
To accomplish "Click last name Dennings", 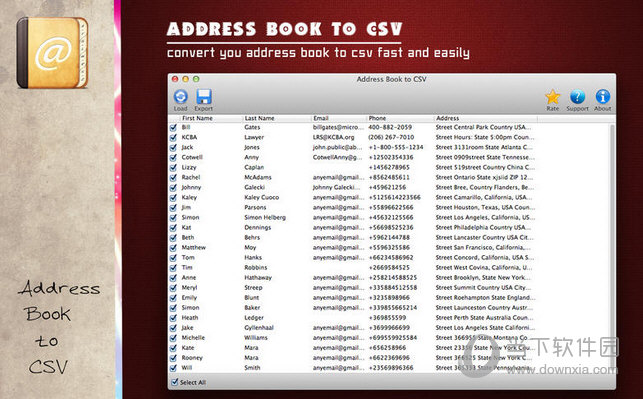I will 258,227.
